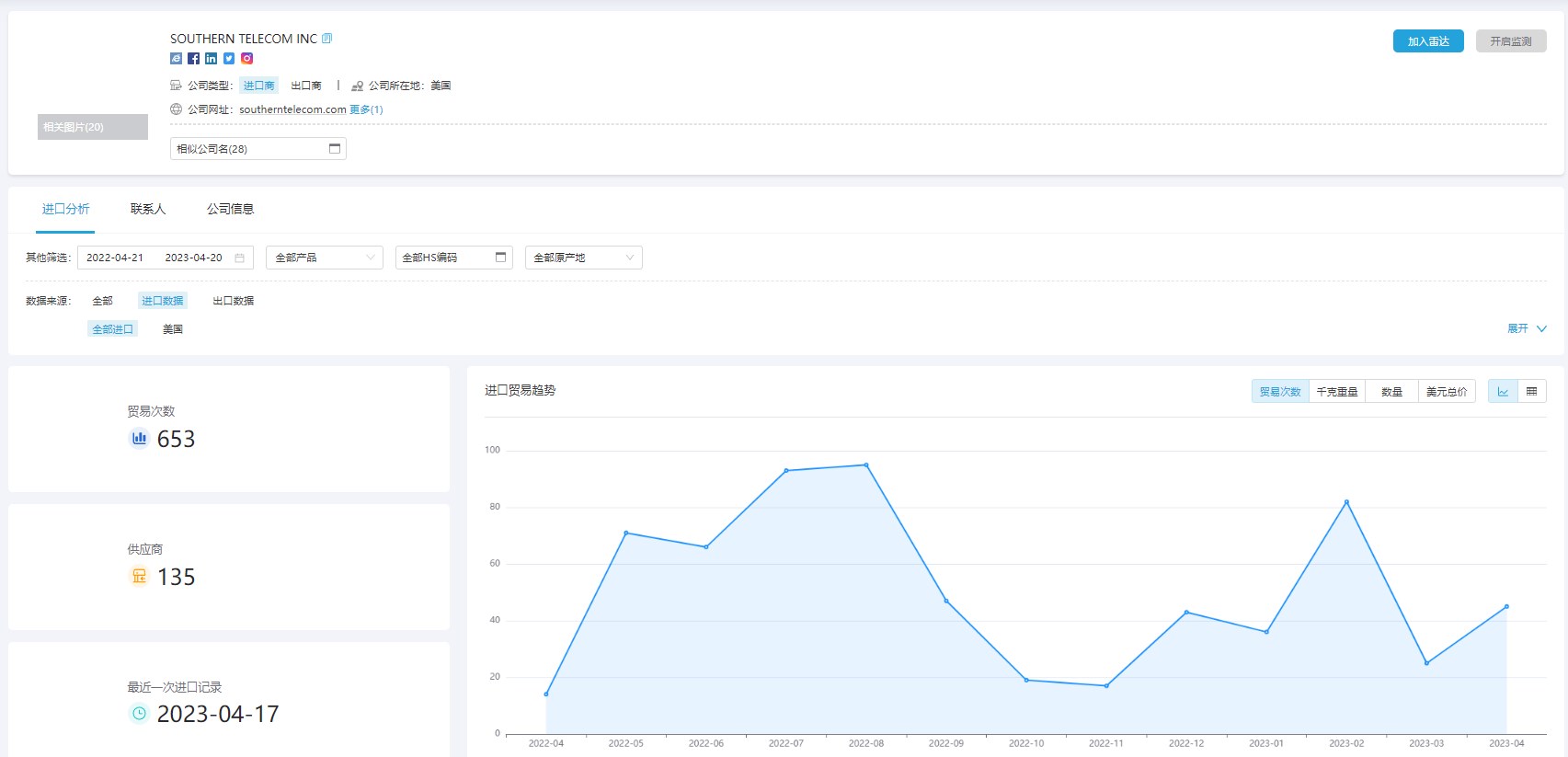Open the southerntelecom.com link
This screenshot has width=1568, height=757.
(x=292, y=109)
